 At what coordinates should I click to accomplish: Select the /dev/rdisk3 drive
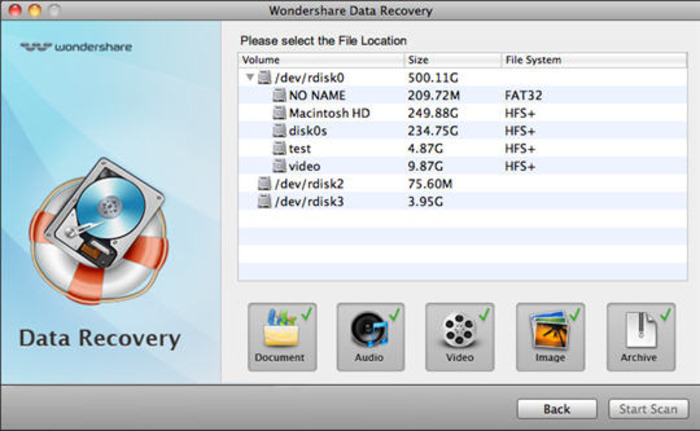coord(462,201)
